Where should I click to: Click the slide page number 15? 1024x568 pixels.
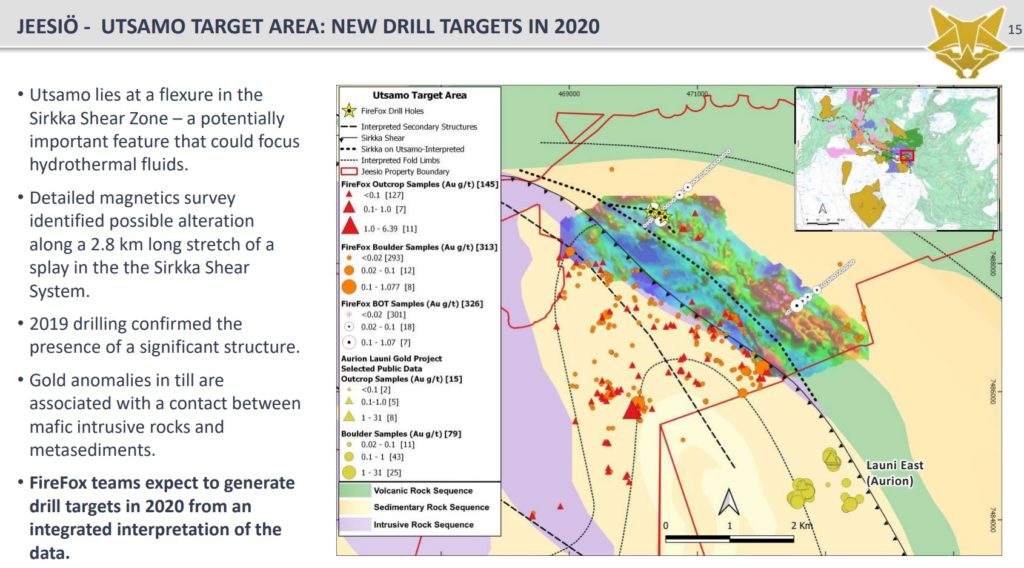(x=1015, y=29)
